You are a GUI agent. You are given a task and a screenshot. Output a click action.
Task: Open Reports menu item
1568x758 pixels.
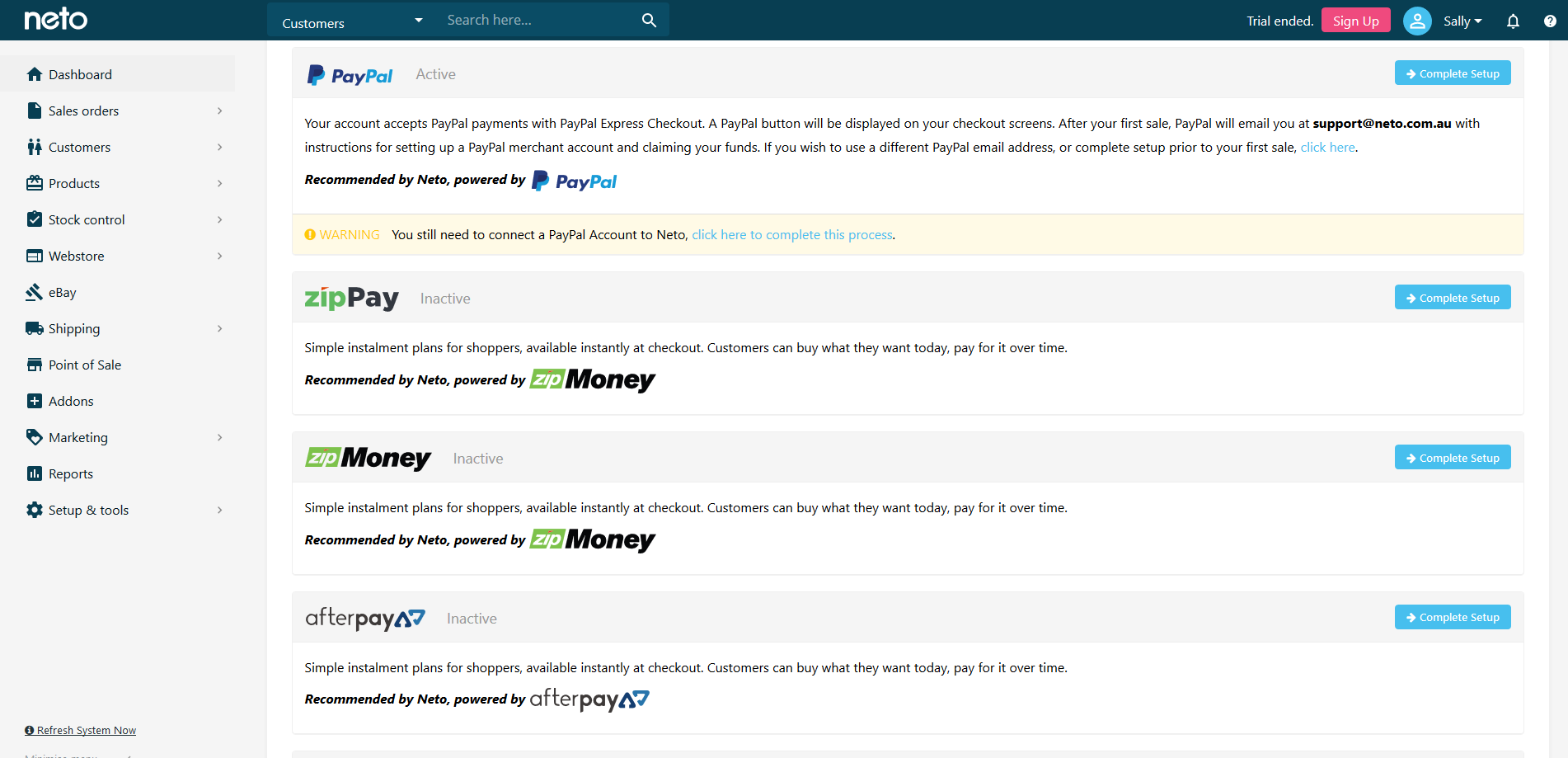pos(118,473)
